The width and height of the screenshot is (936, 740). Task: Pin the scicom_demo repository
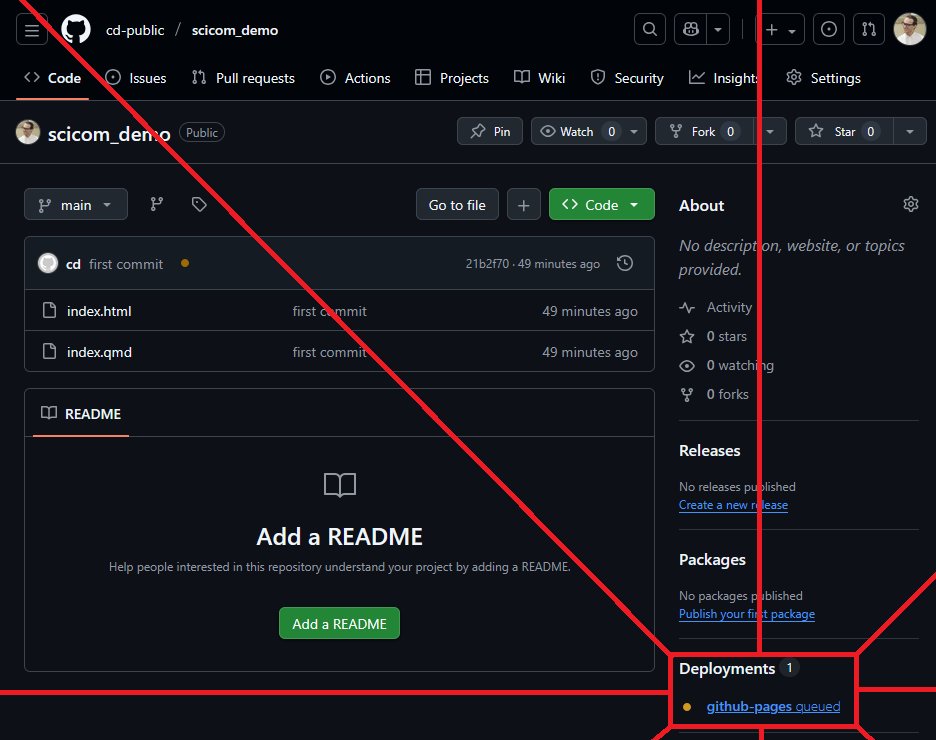490,132
